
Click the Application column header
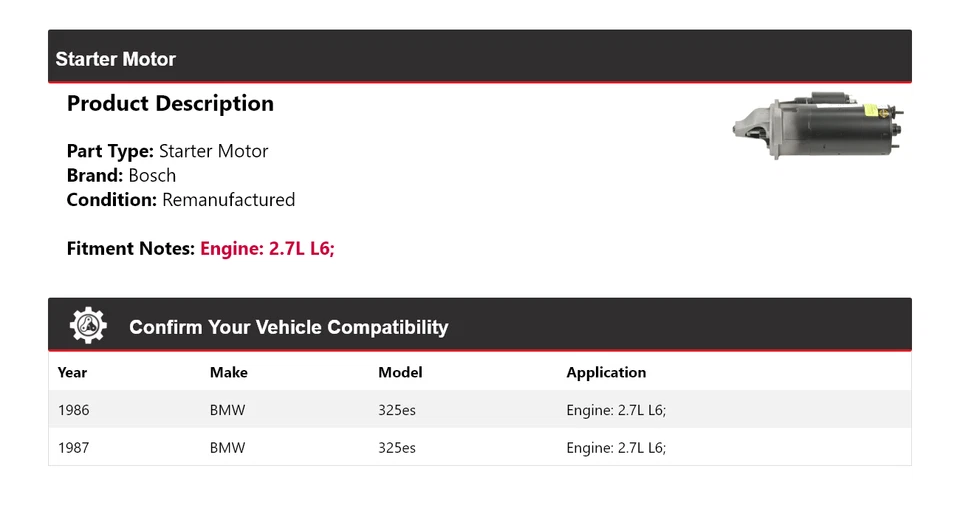[x=606, y=372]
